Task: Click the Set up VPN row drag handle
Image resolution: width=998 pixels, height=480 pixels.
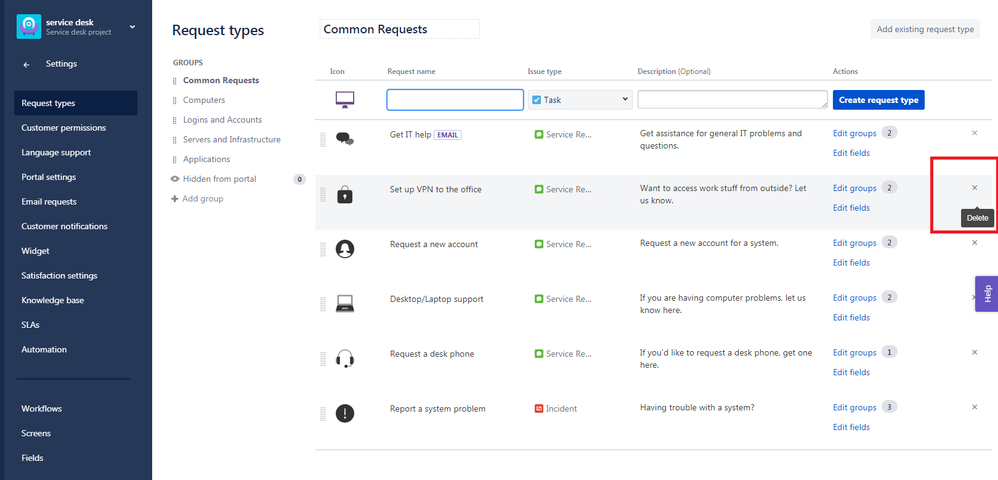Action: 323,194
